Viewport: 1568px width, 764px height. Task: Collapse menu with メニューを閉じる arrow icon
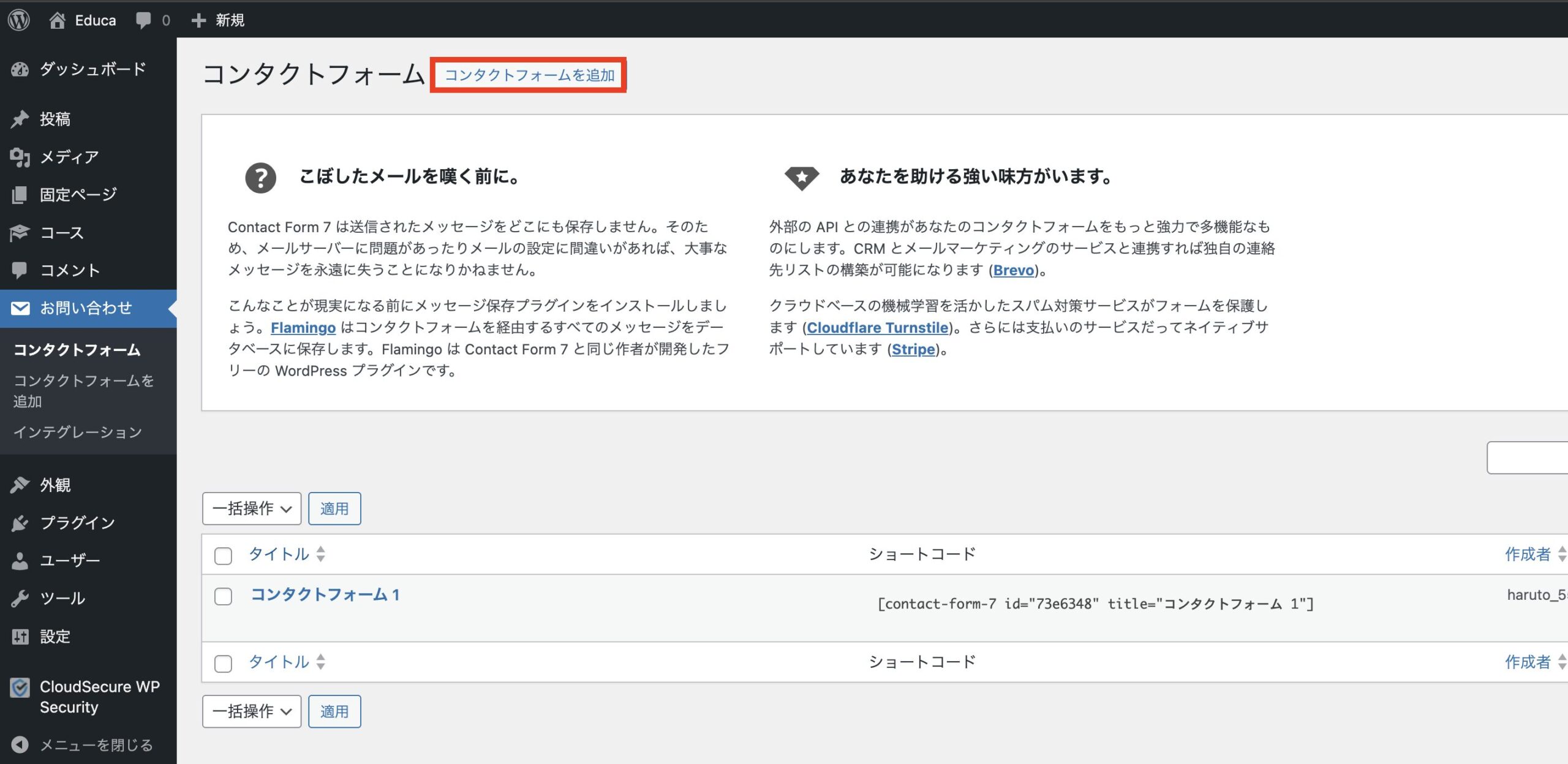pyautogui.click(x=20, y=744)
